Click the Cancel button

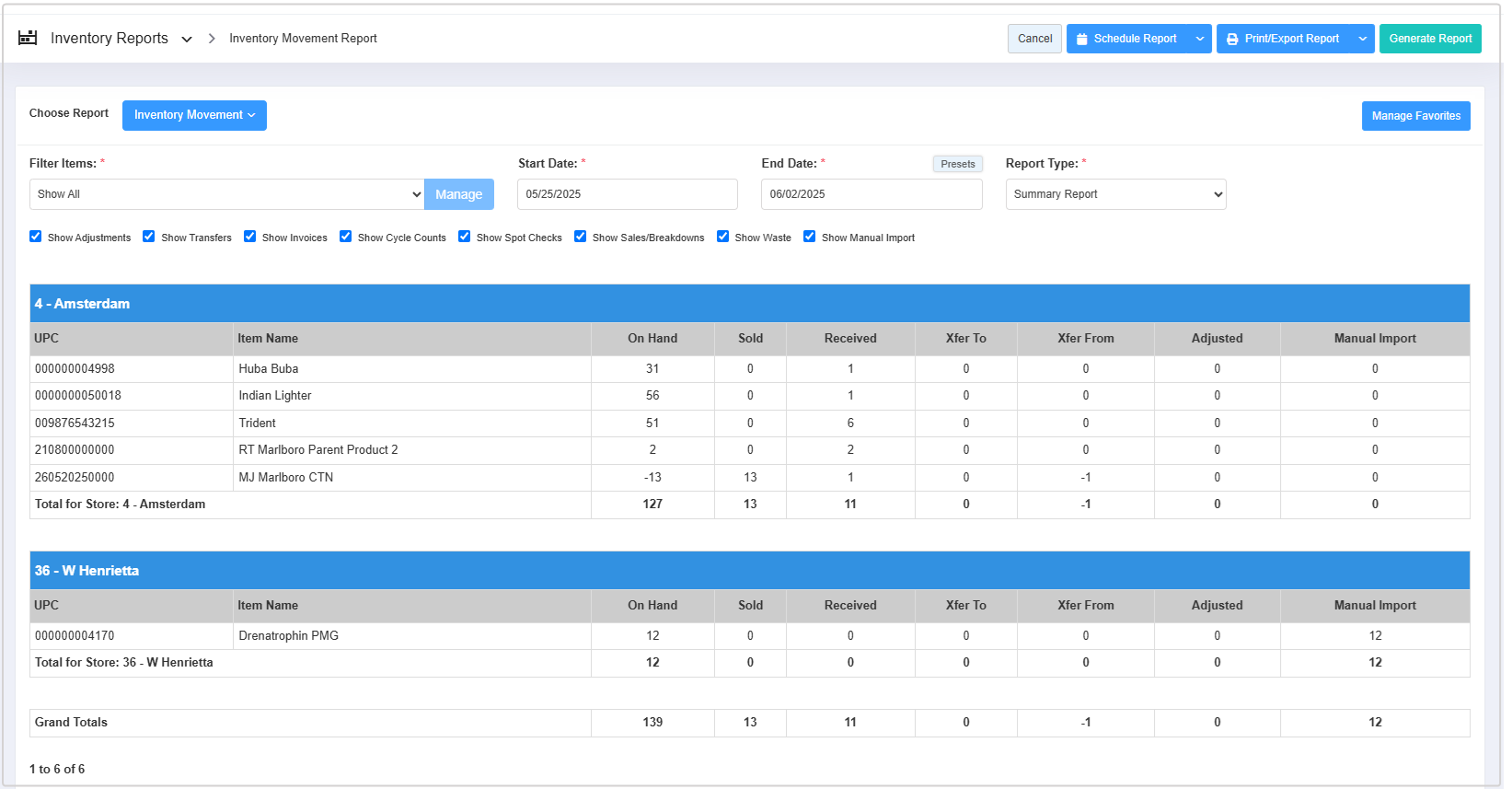click(x=1034, y=39)
